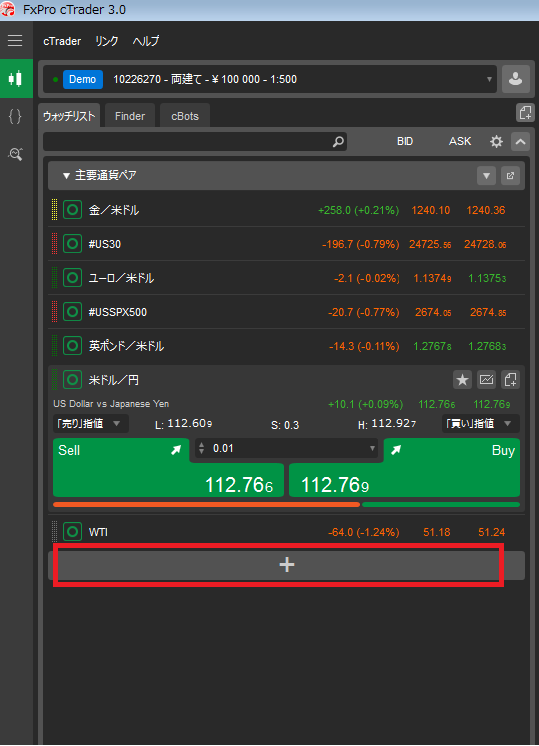The width and height of the screenshot is (539, 746).
Task: Click the account profile person icon
Action: click(516, 79)
